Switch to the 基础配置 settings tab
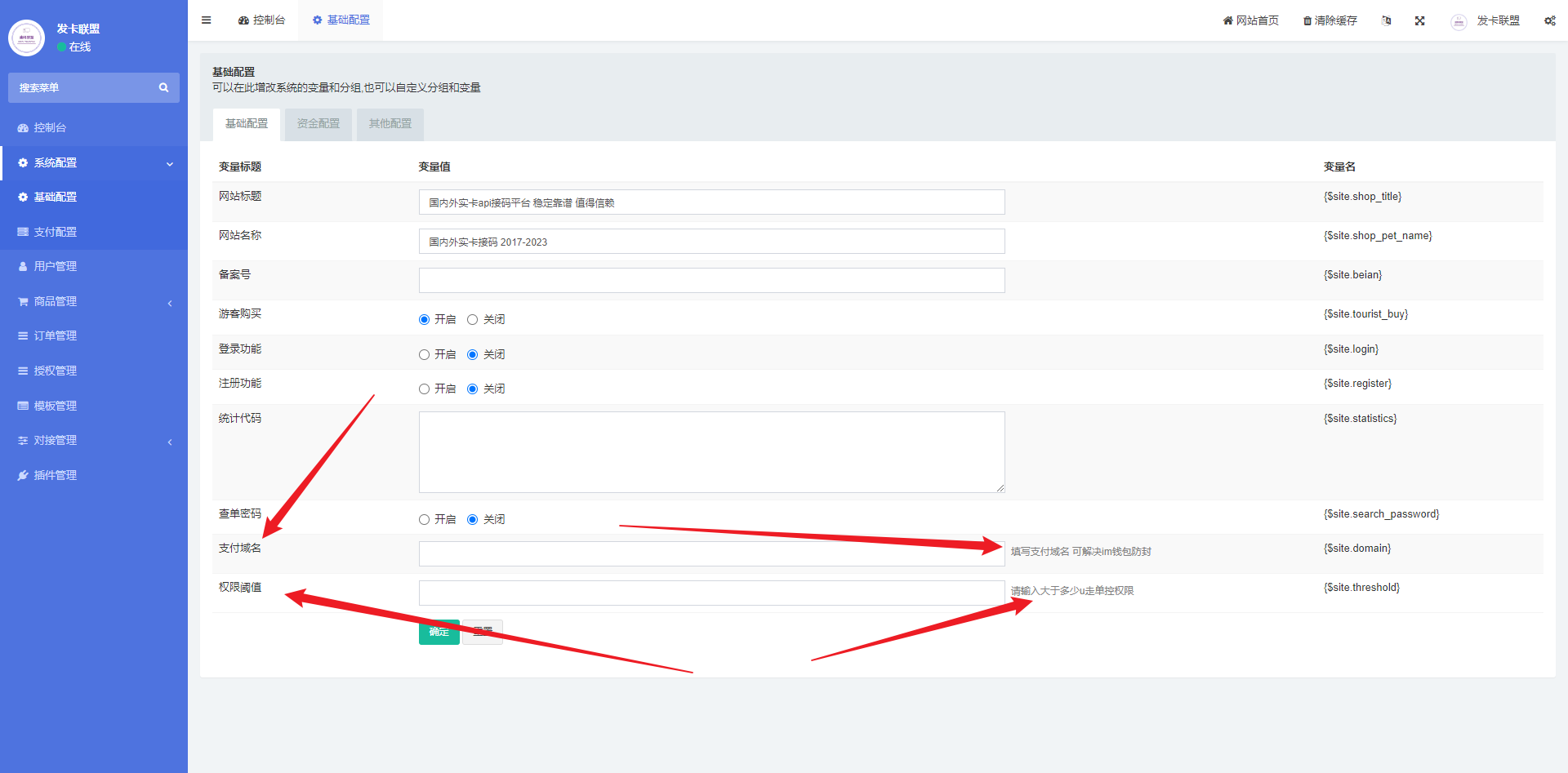Viewport: 1568px width, 773px height. coord(247,124)
